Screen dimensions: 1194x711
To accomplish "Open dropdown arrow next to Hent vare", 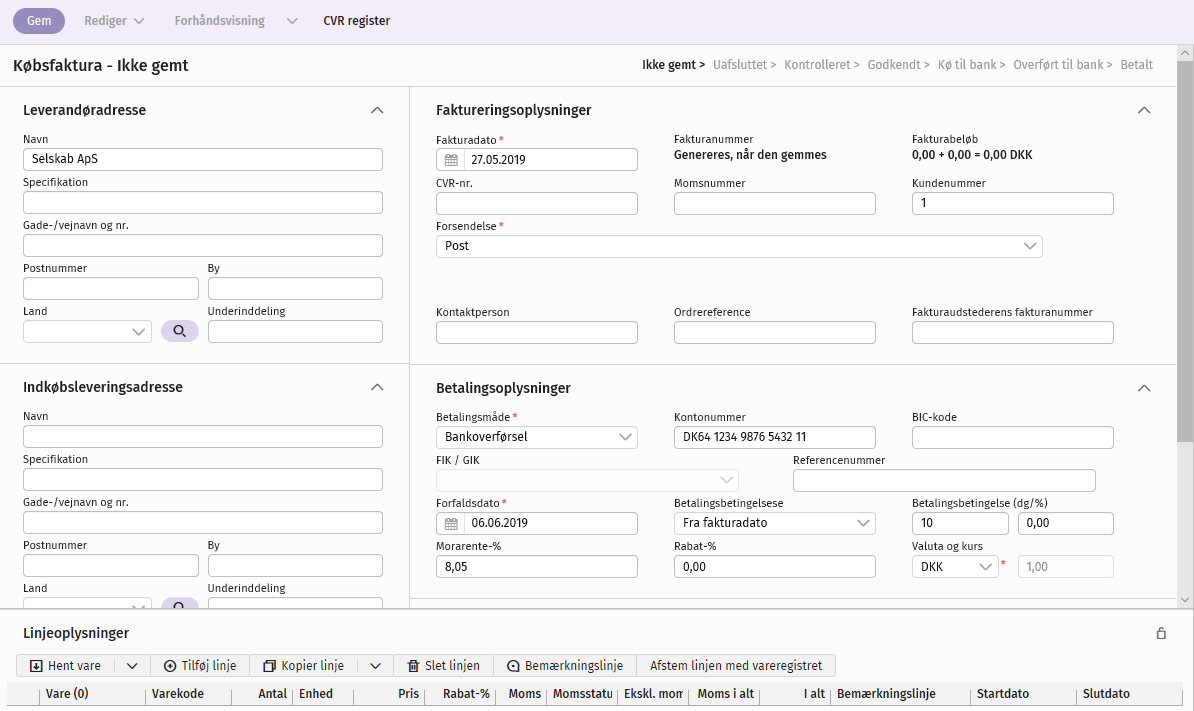I will pos(132,666).
